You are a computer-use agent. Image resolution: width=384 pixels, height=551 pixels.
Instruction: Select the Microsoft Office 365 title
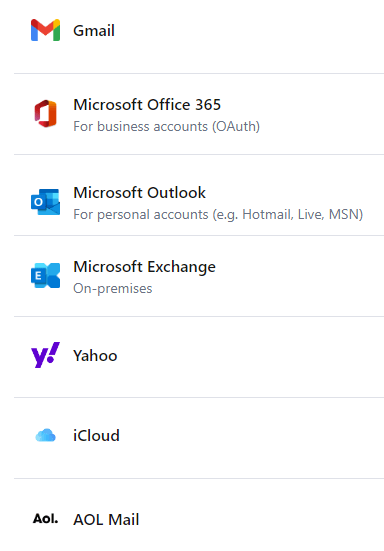click(x=147, y=105)
